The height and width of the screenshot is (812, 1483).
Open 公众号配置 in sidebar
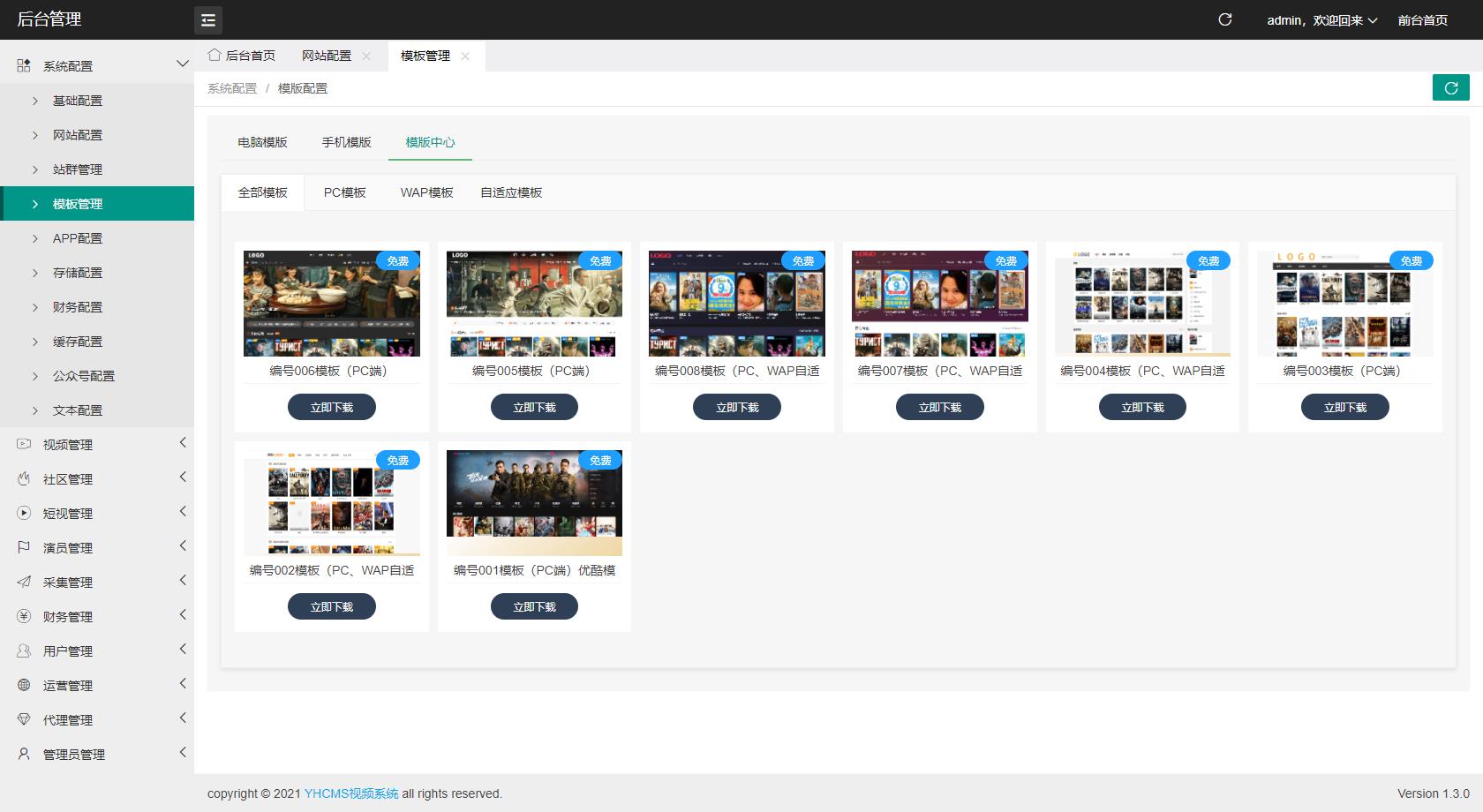97,376
